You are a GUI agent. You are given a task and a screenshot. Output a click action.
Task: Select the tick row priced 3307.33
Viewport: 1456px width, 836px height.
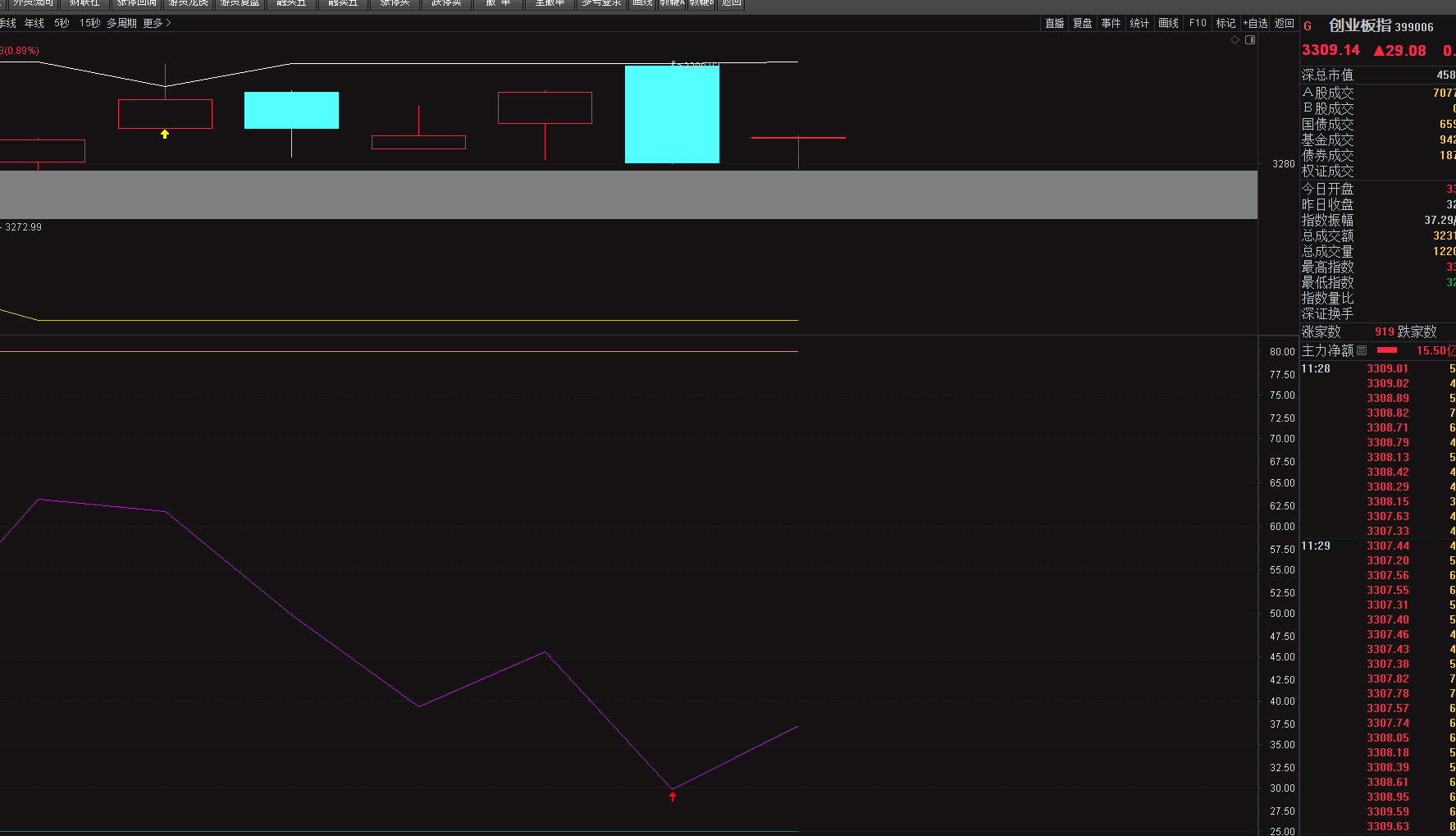pyautogui.click(x=1378, y=531)
